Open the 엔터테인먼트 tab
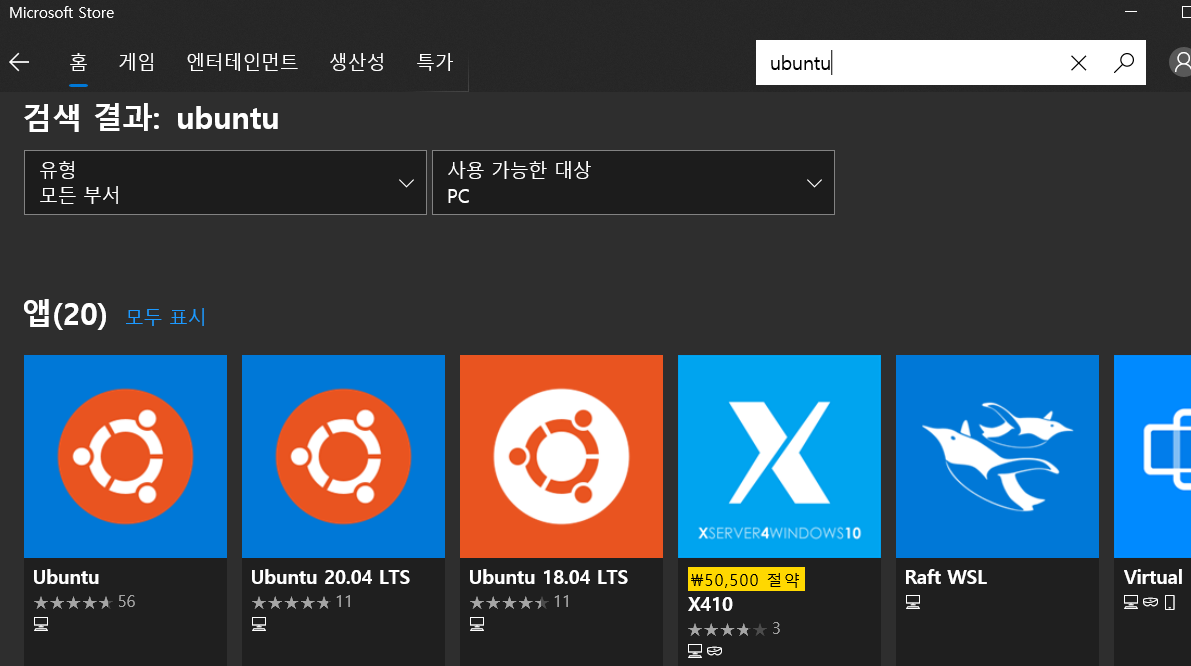The height and width of the screenshot is (666, 1191). 242,62
